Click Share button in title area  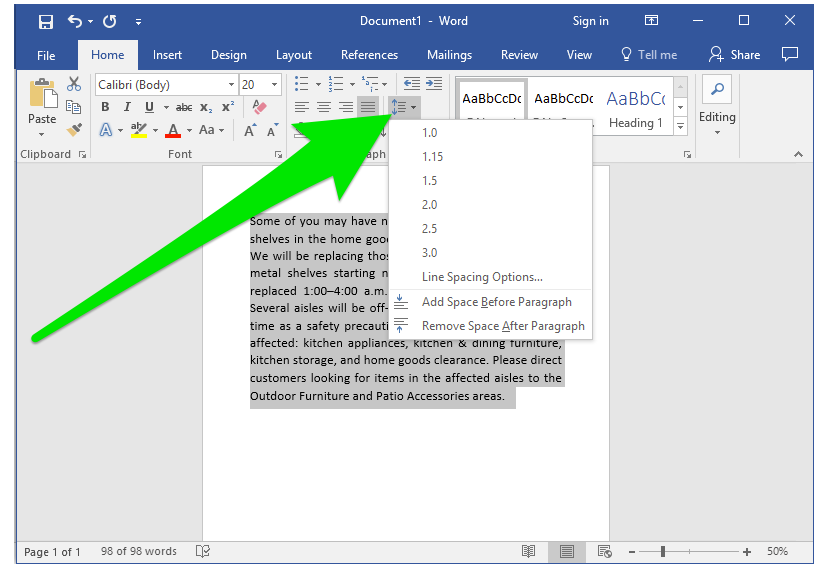[x=734, y=55]
